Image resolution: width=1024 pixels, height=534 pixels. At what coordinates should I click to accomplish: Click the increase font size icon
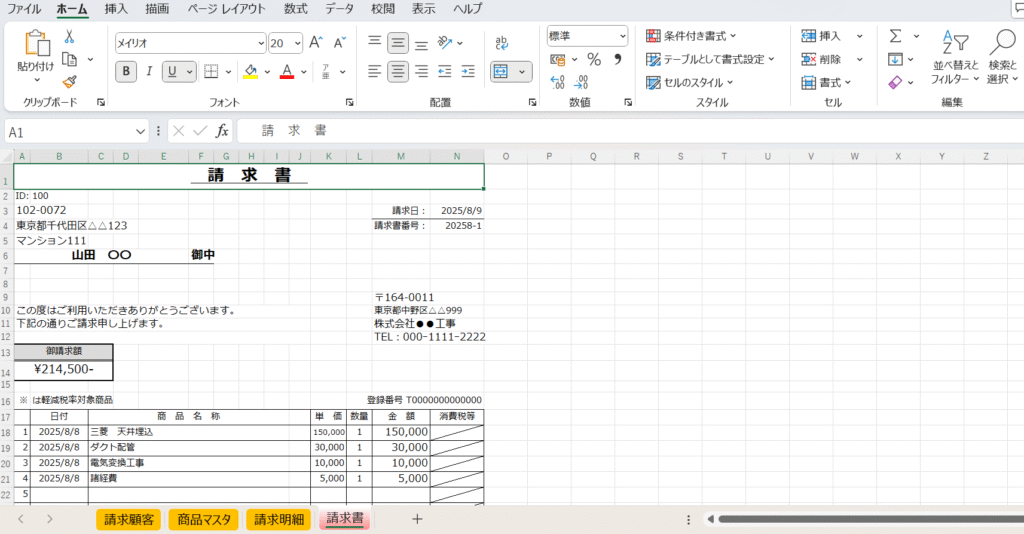(x=316, y=43)
